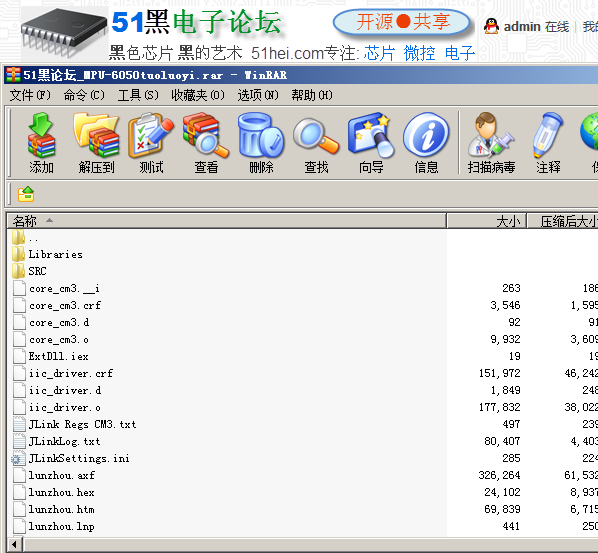Viewport: 598px width, 553px height.
Task: Open the 命令(C) menu
Action: (x=84, y=95)
